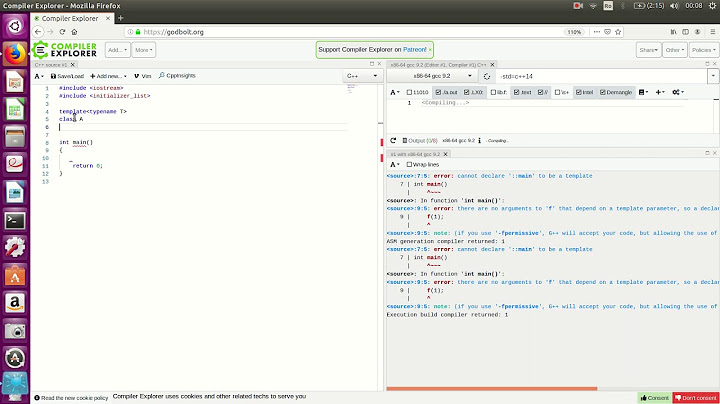The width and height of the screenshot is (720, 404).
Task: Open Firefox from the Ubuntu dock
Action: pos(15,55)
